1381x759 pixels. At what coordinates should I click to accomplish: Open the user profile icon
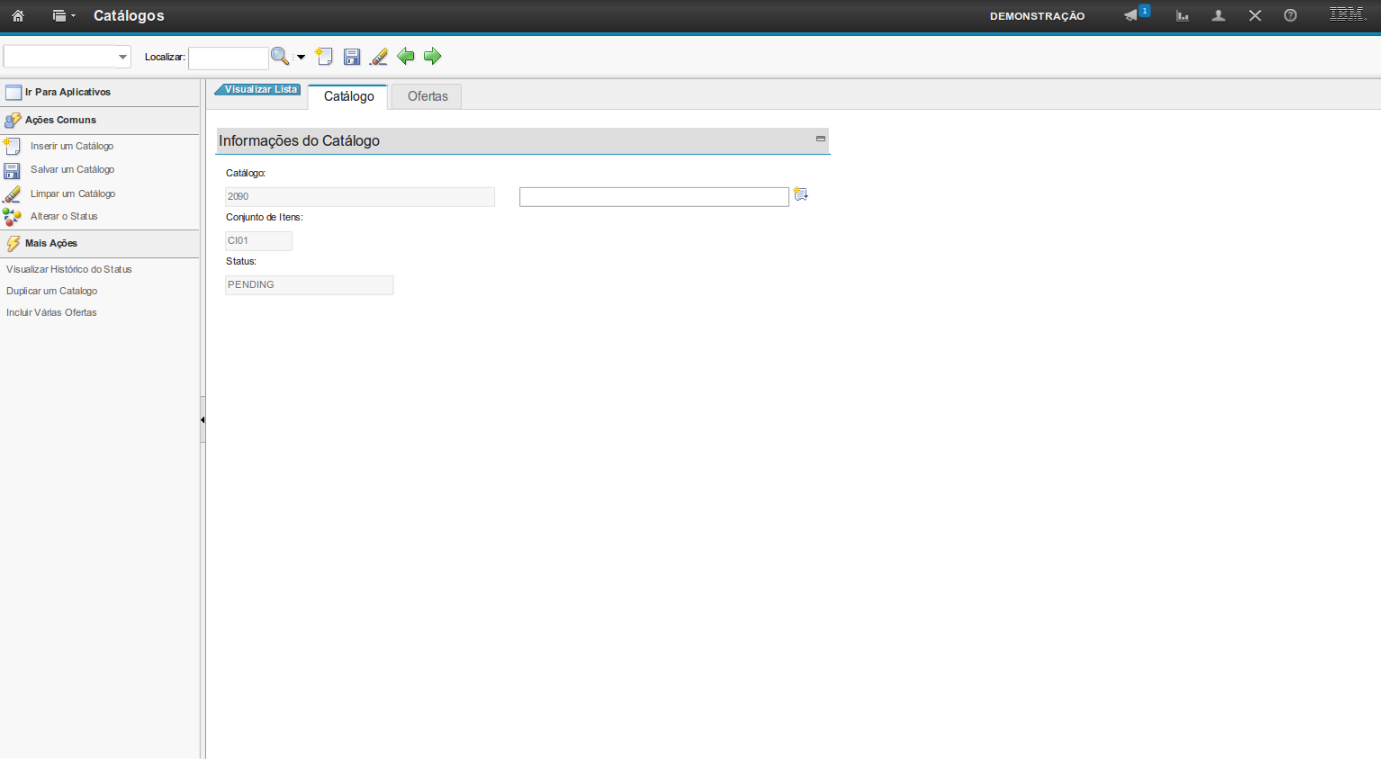point(1218,16)
